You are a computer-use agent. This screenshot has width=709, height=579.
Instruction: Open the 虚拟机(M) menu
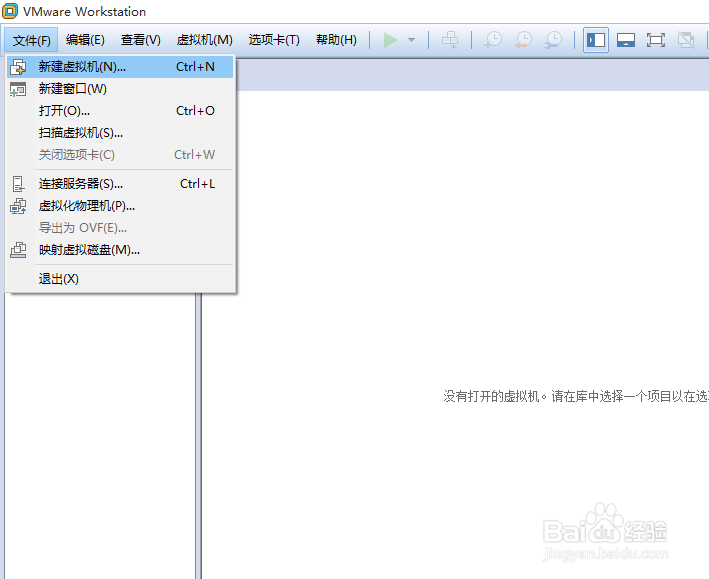click(x=204, y=40)
